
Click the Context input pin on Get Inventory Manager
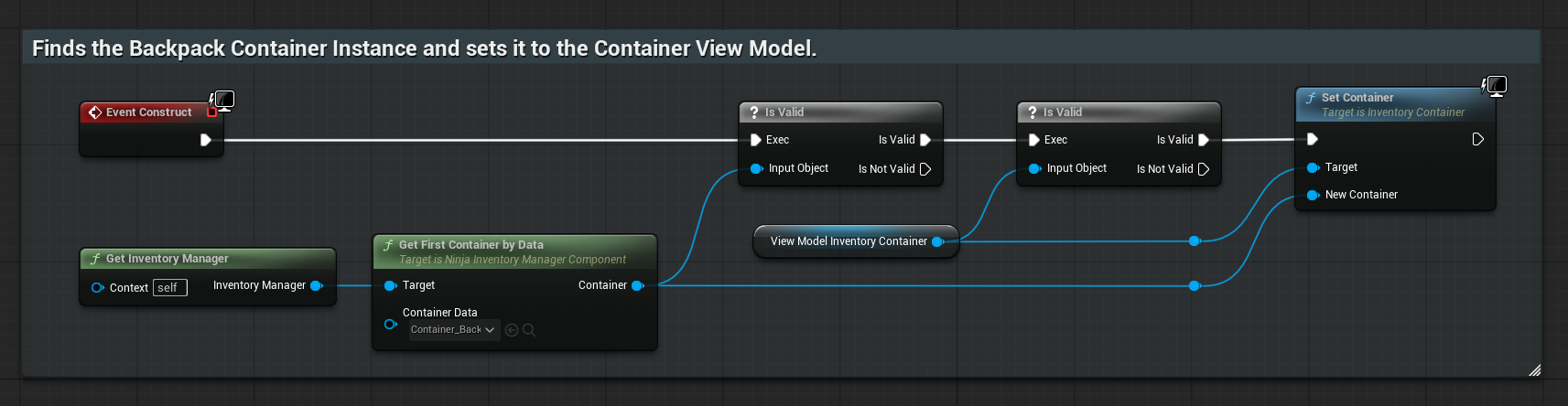[98, 287]
